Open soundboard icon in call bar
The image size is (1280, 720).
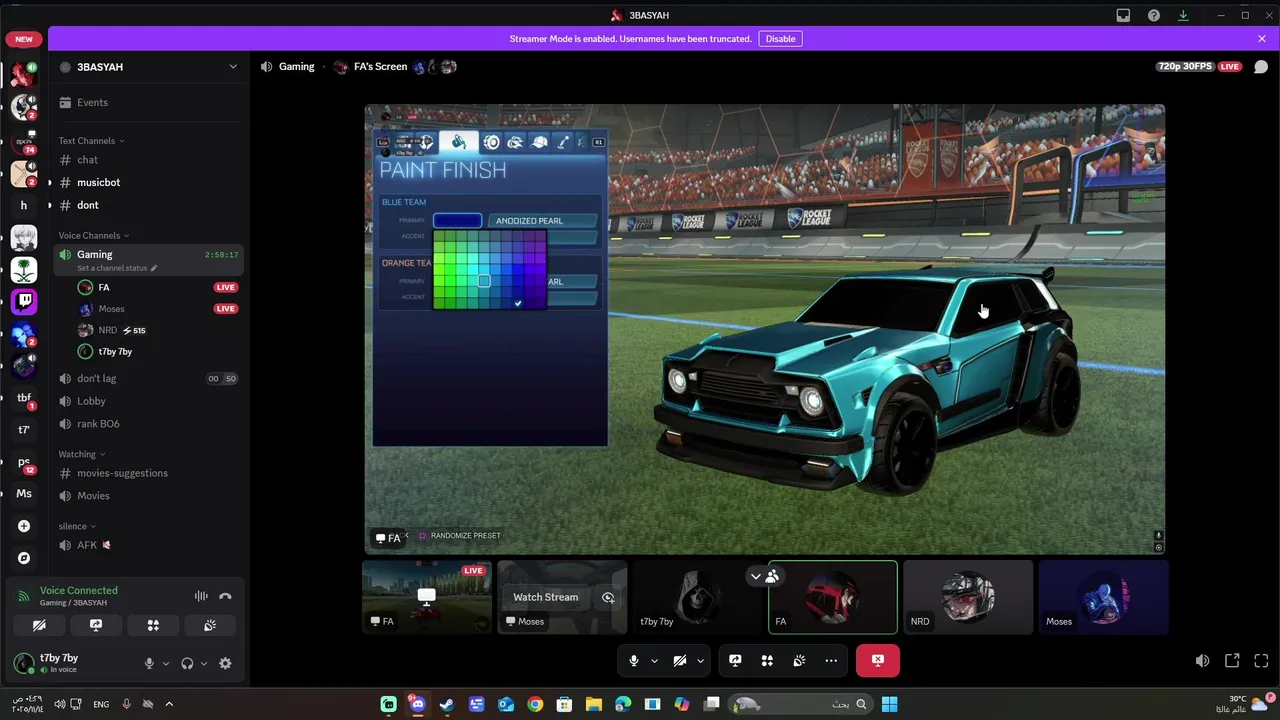click(x=799, y=660)
